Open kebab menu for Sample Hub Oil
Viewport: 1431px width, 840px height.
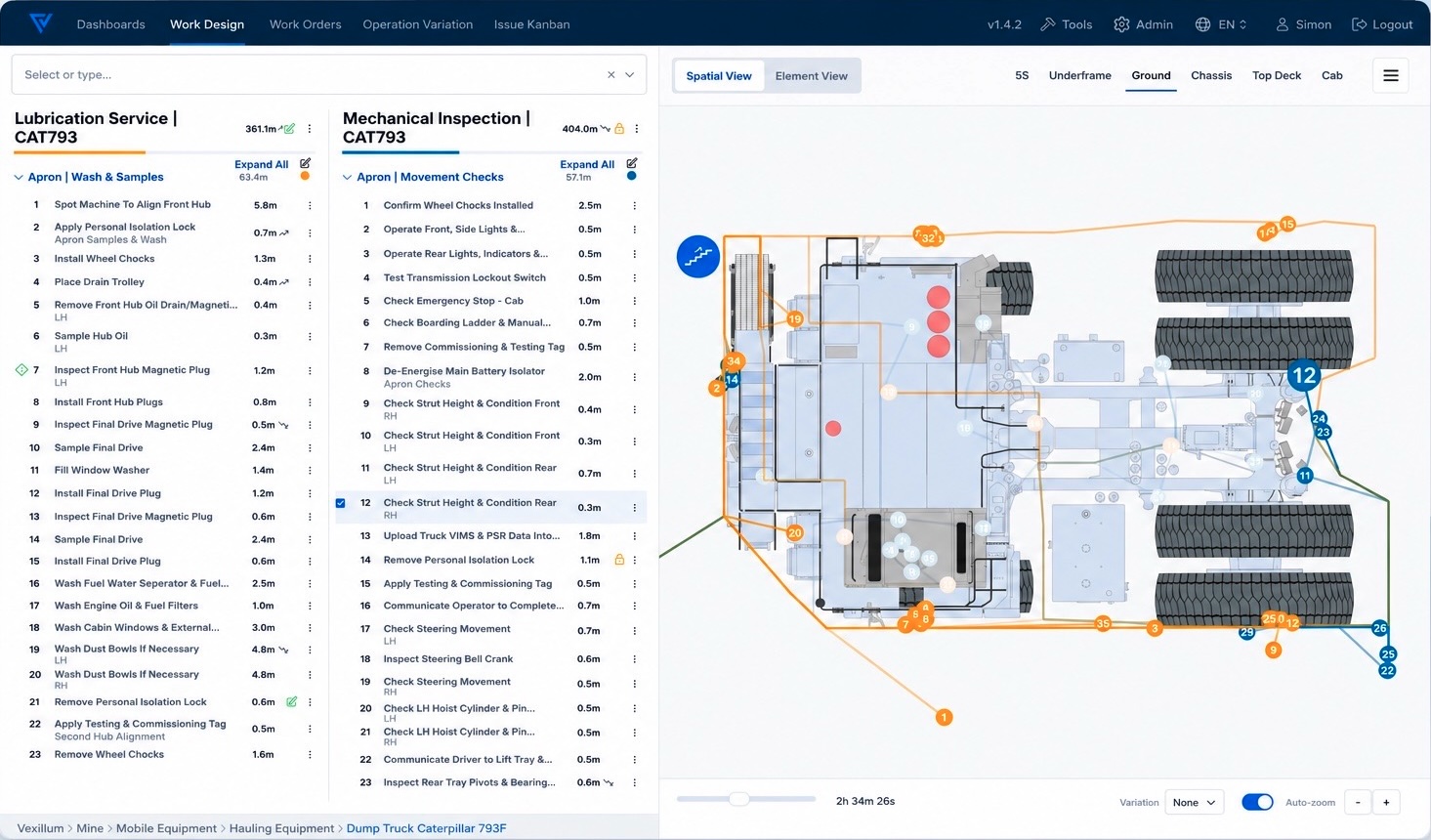coord(310,336)
